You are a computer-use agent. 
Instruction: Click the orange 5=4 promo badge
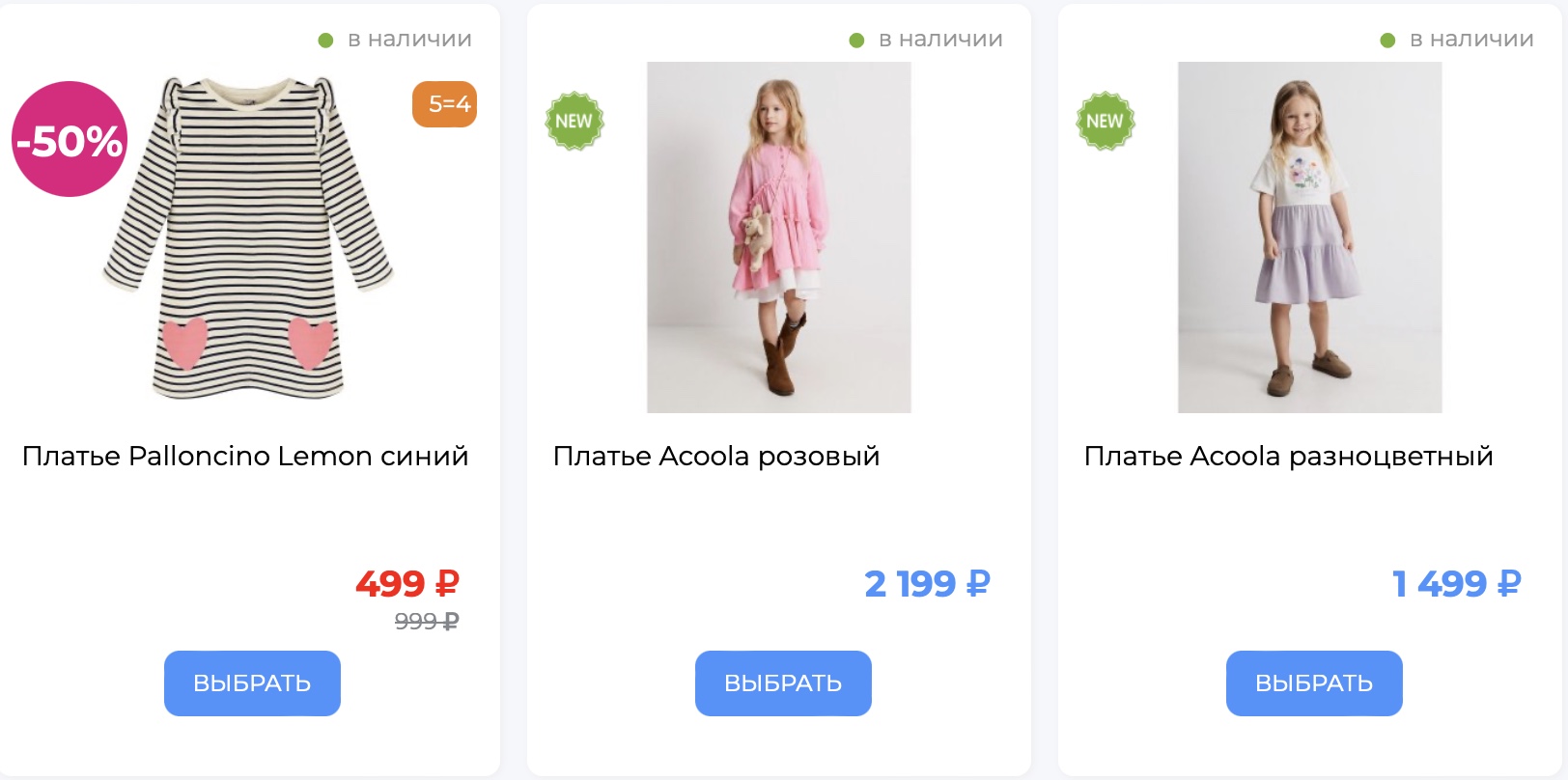[x=444, y=104]
